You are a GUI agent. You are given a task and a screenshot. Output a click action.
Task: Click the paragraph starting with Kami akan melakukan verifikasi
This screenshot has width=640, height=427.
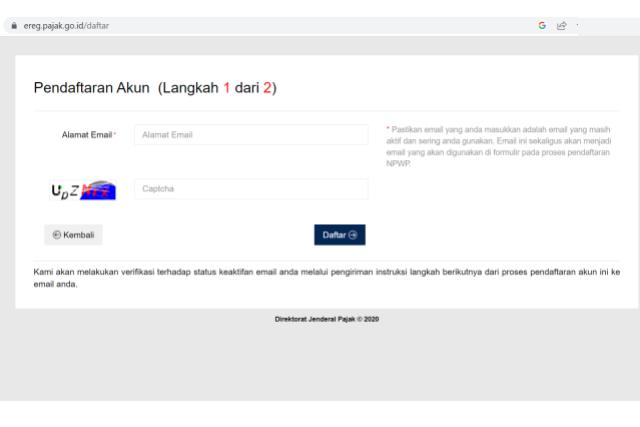[327, 278]
